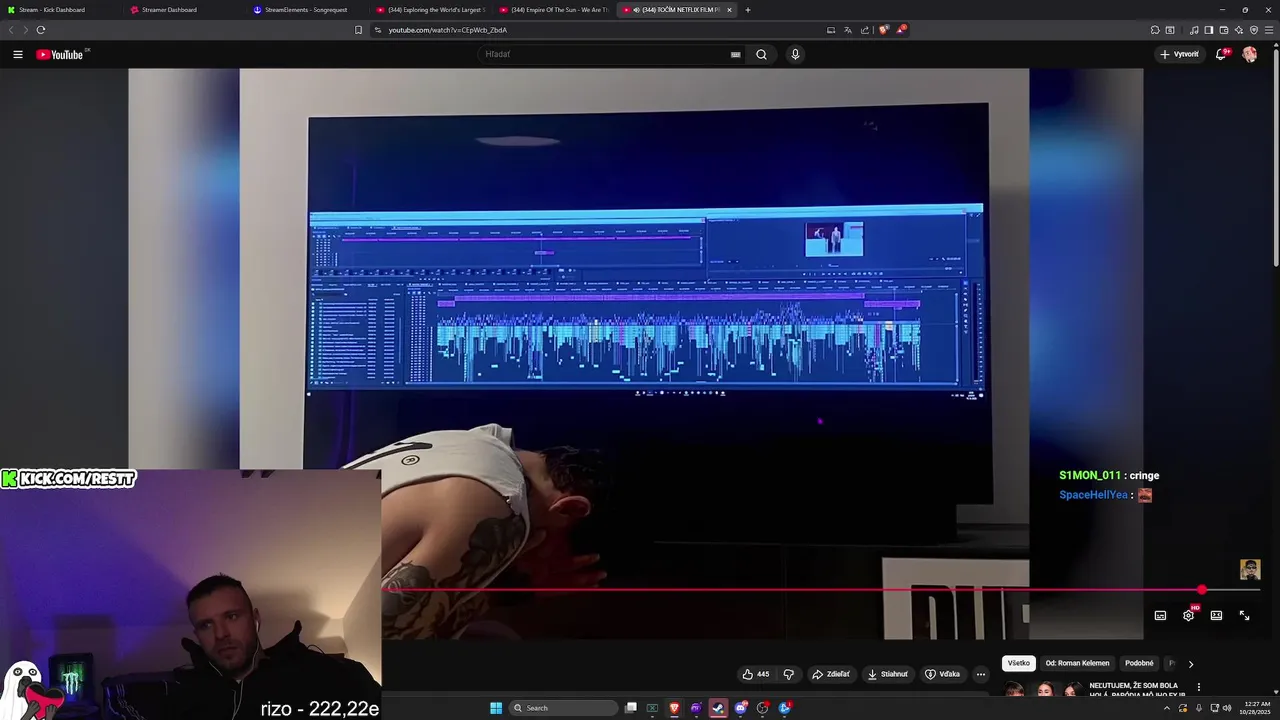The height and width of the screenshot is (720, 1280).
Task: Open more actions ellipsis under video
Action: [x=981, y=674]
